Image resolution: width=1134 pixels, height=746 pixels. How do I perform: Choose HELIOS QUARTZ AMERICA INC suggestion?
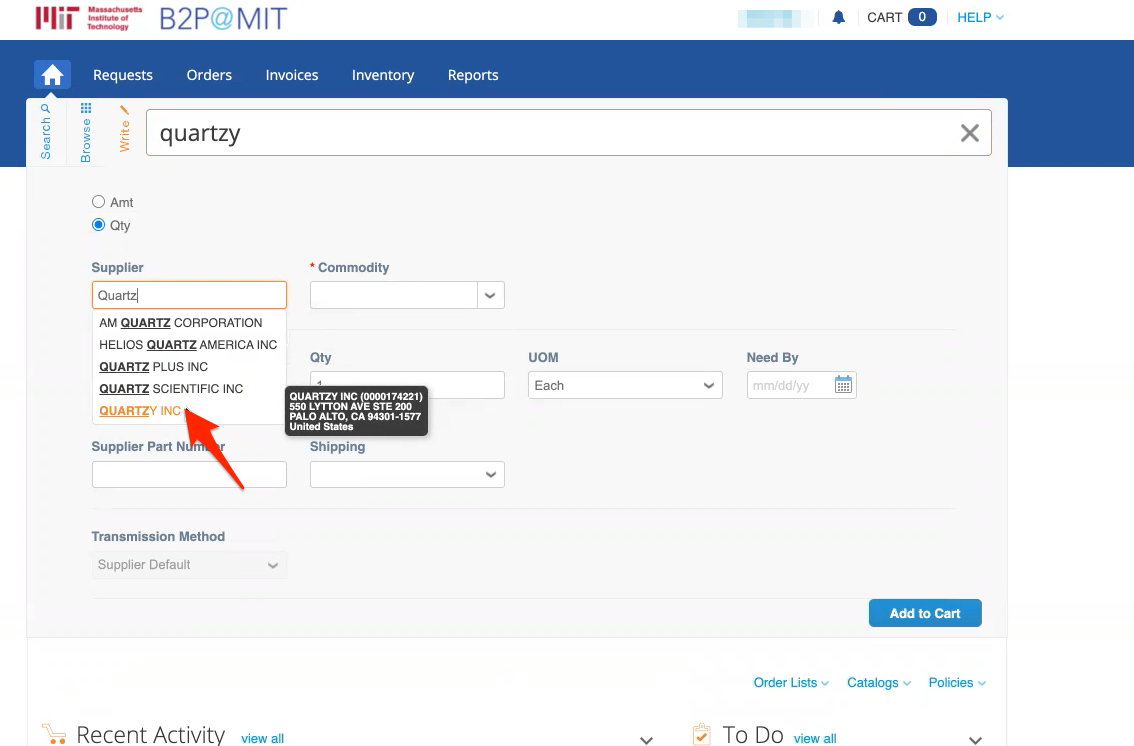click(188, 345)
